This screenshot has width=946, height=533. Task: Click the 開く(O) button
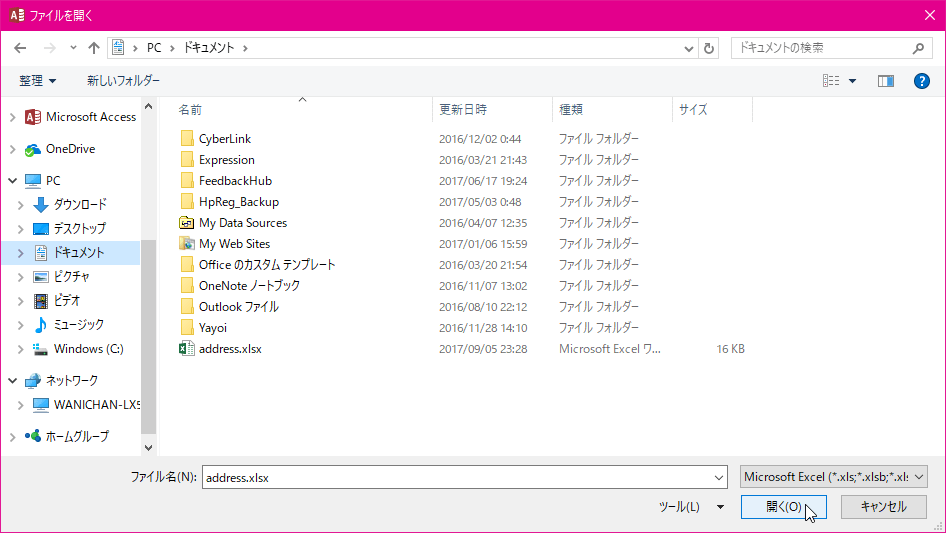point(784,507)
